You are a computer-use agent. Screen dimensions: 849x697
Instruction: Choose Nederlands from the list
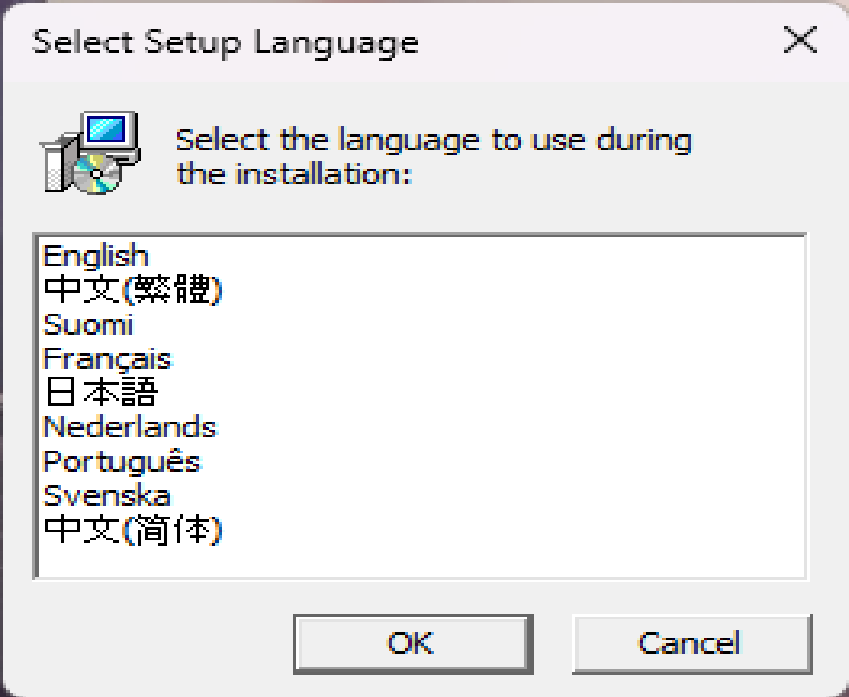130,427
